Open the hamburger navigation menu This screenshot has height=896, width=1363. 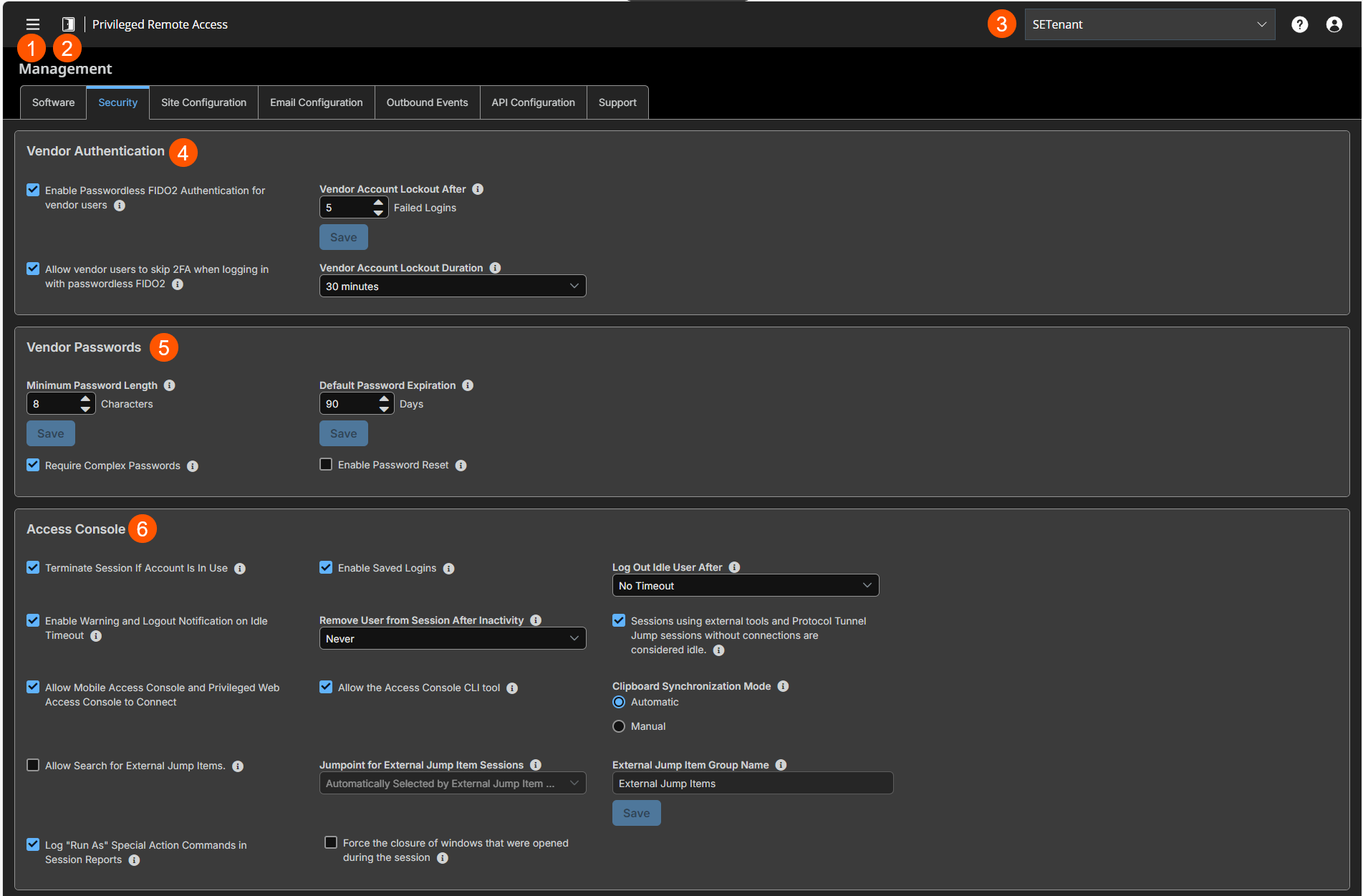tap(32, 24)
